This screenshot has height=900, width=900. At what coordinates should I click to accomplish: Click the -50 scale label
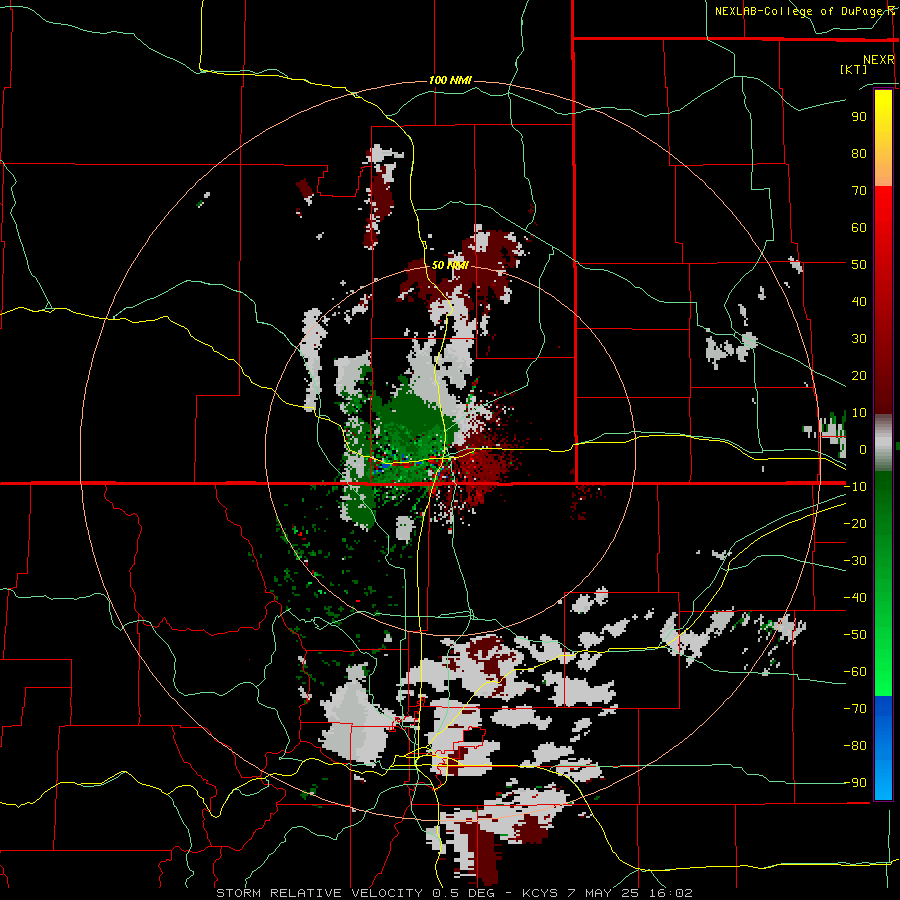pyautogui.click(x=855, y=635)
